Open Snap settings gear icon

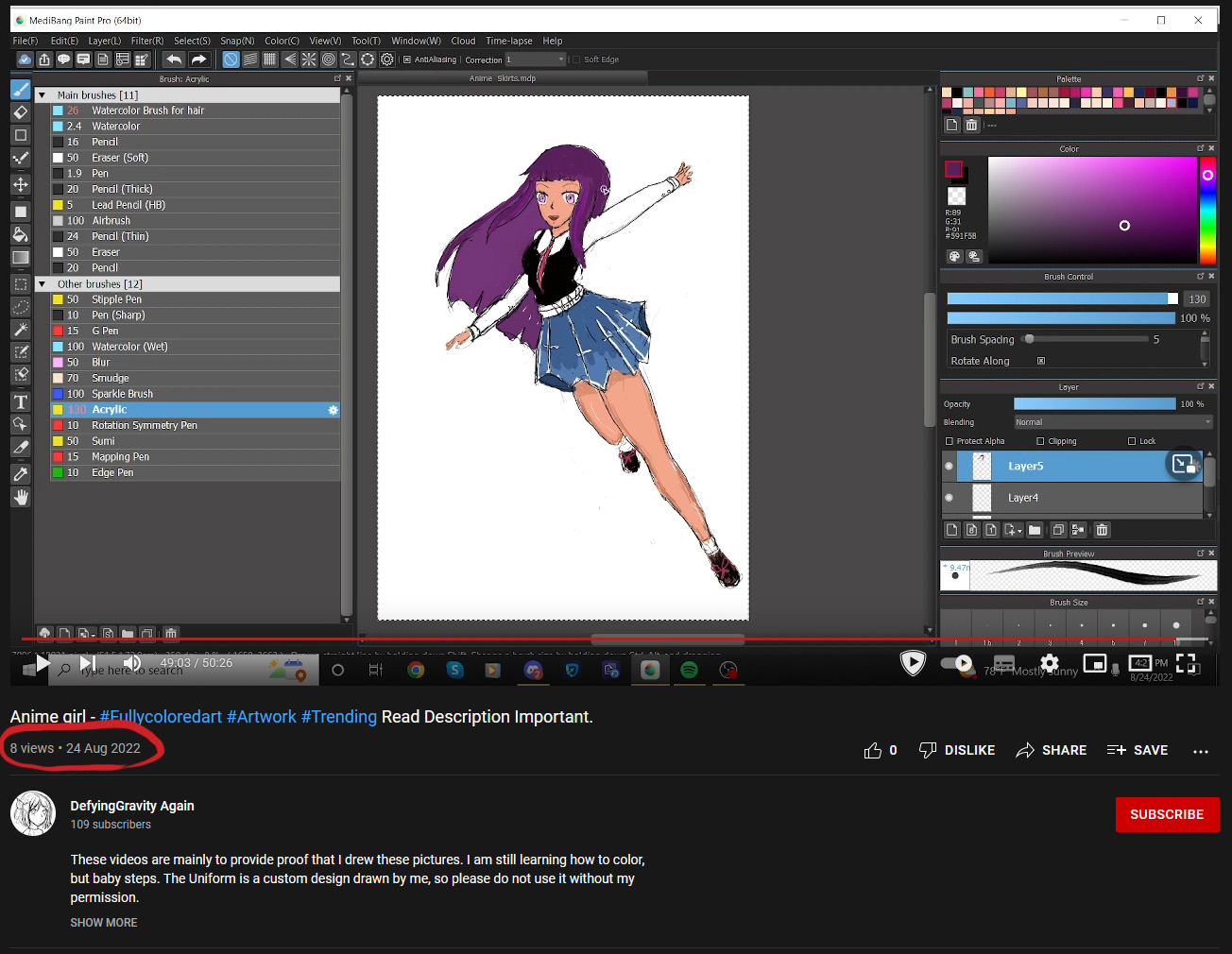click(387, 60)
